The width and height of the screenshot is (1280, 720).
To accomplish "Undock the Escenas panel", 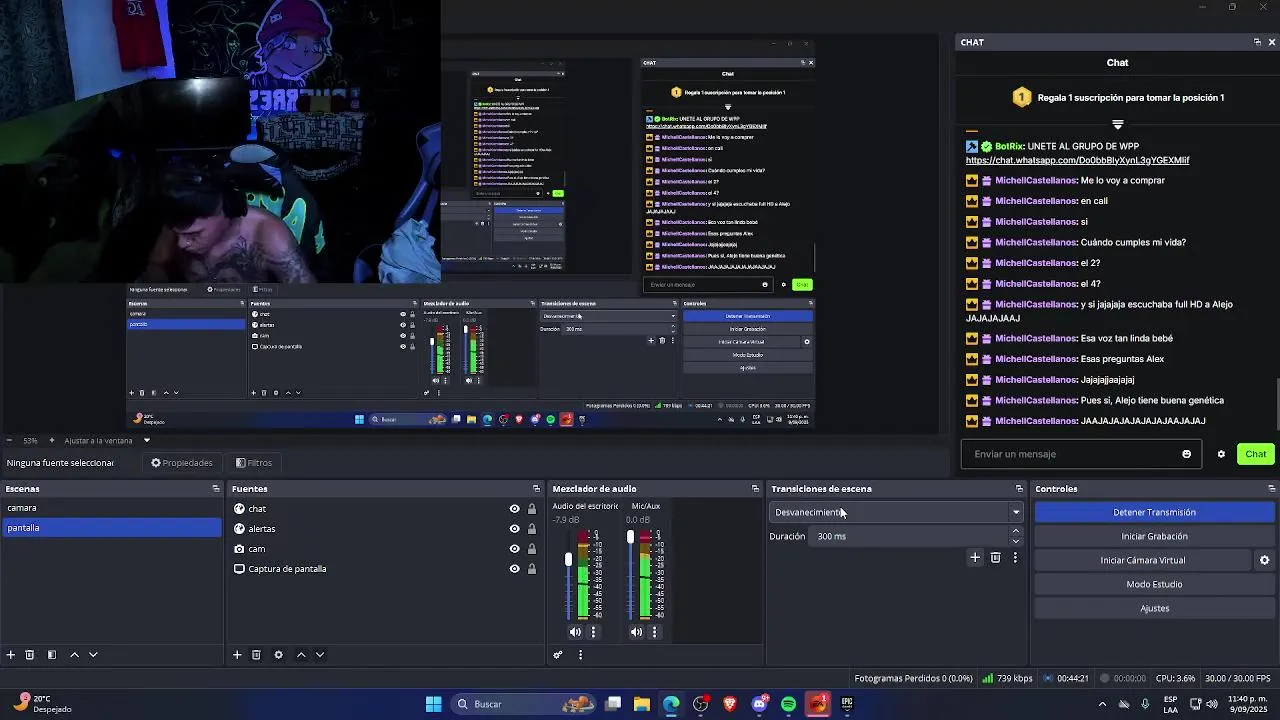I will pos(216,489).
